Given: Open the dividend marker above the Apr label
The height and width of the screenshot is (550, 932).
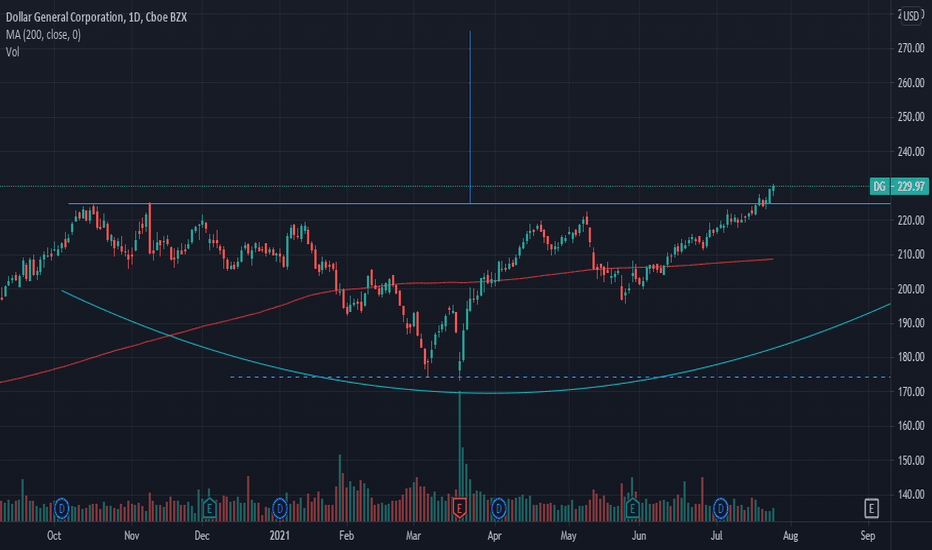Looking at the screenshot, I should [x=498, y=508].
